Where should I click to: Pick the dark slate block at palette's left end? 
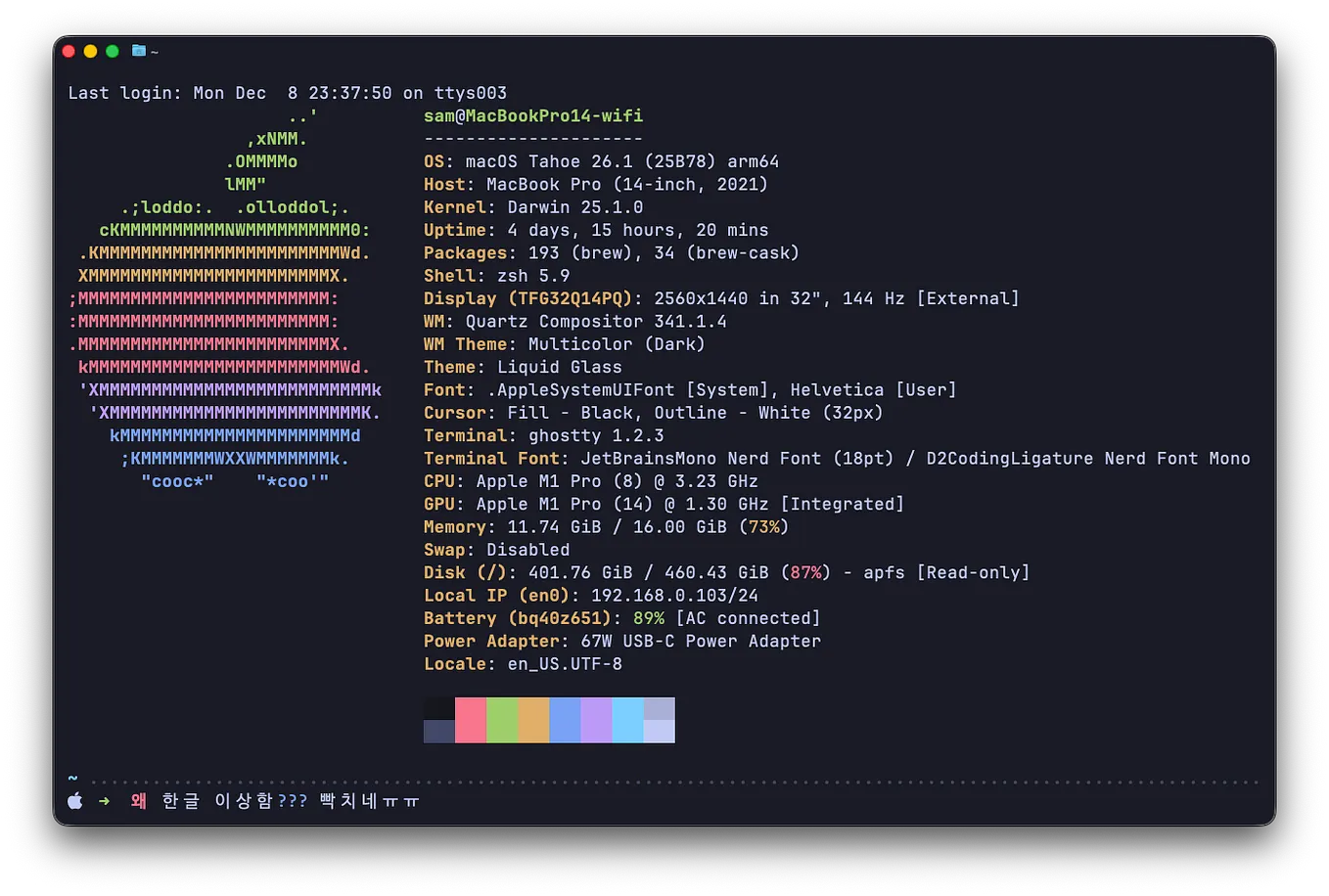pyautogui.click(x=439, y=732)
